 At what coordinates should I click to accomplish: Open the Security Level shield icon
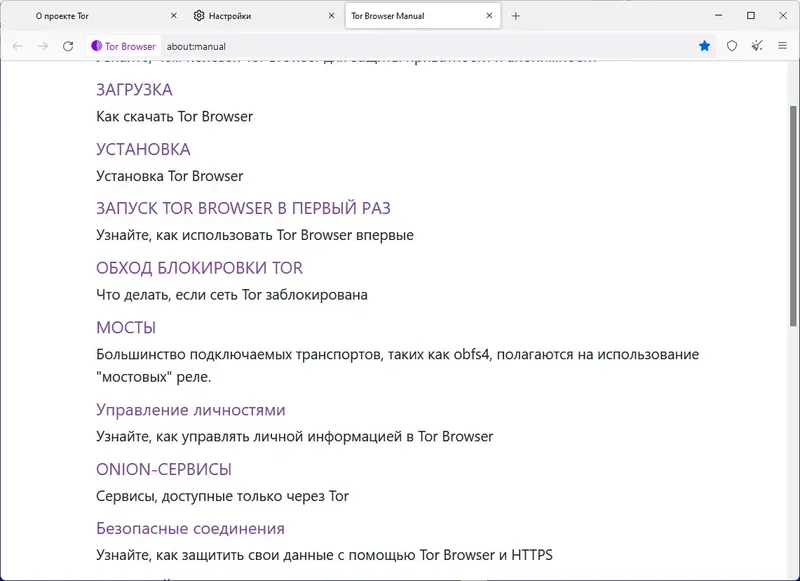pos(732,46)
